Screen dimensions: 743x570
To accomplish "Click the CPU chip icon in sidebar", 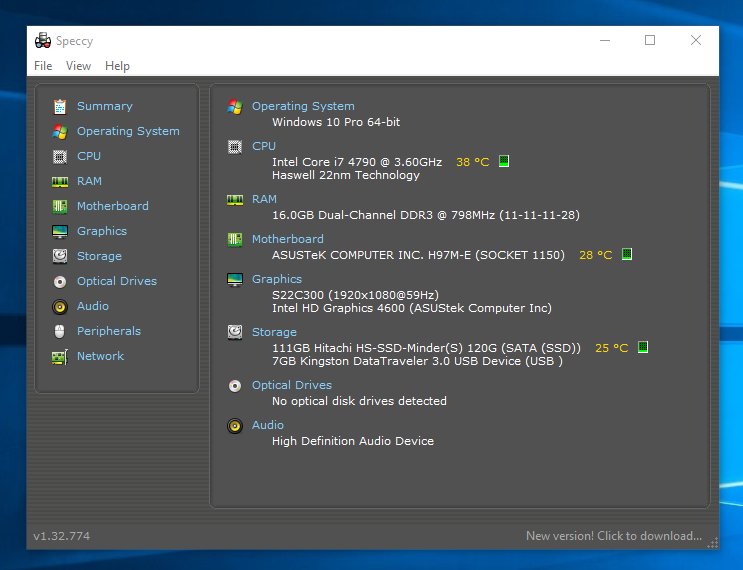I will click(59, 156).
